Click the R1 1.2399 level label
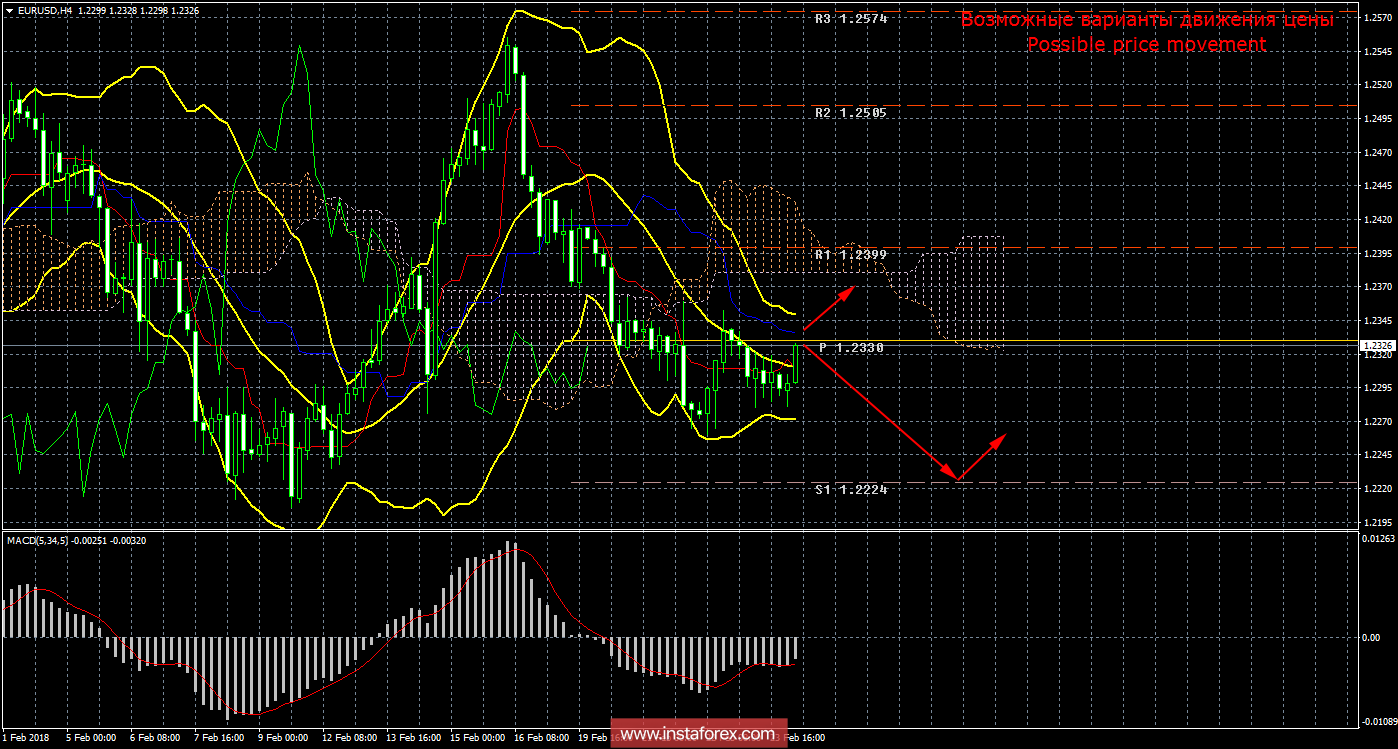The width and height of the screenshot is (1398, 749). pos(851,255)
